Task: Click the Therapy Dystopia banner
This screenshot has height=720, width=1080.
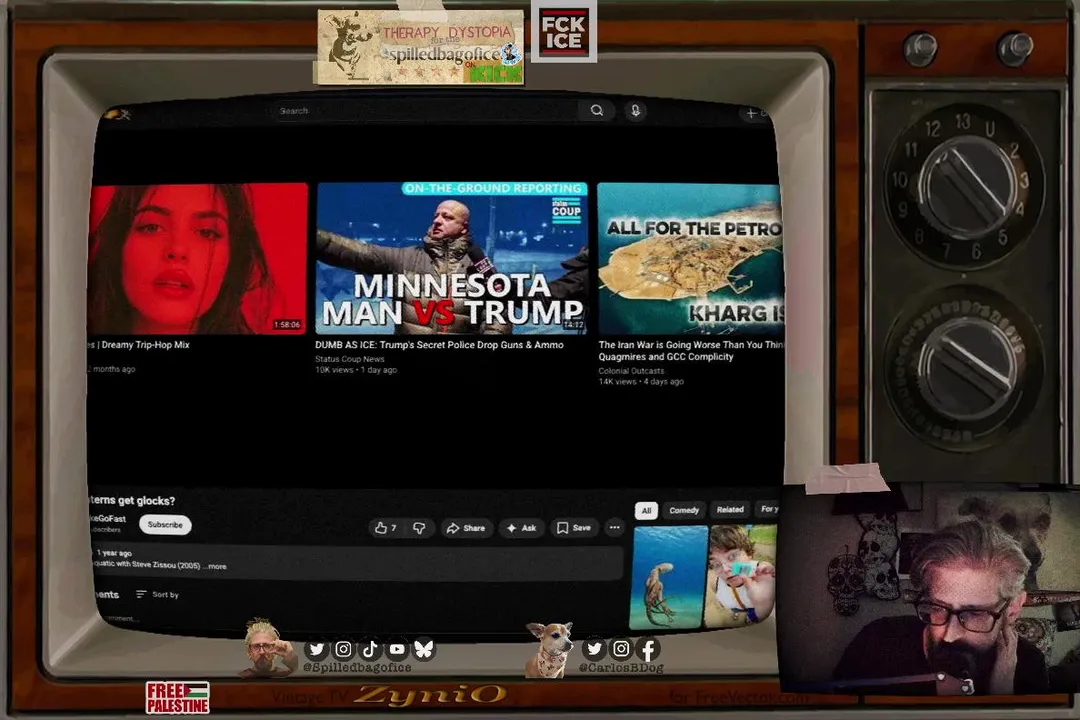Action: [x=420, y=46]
